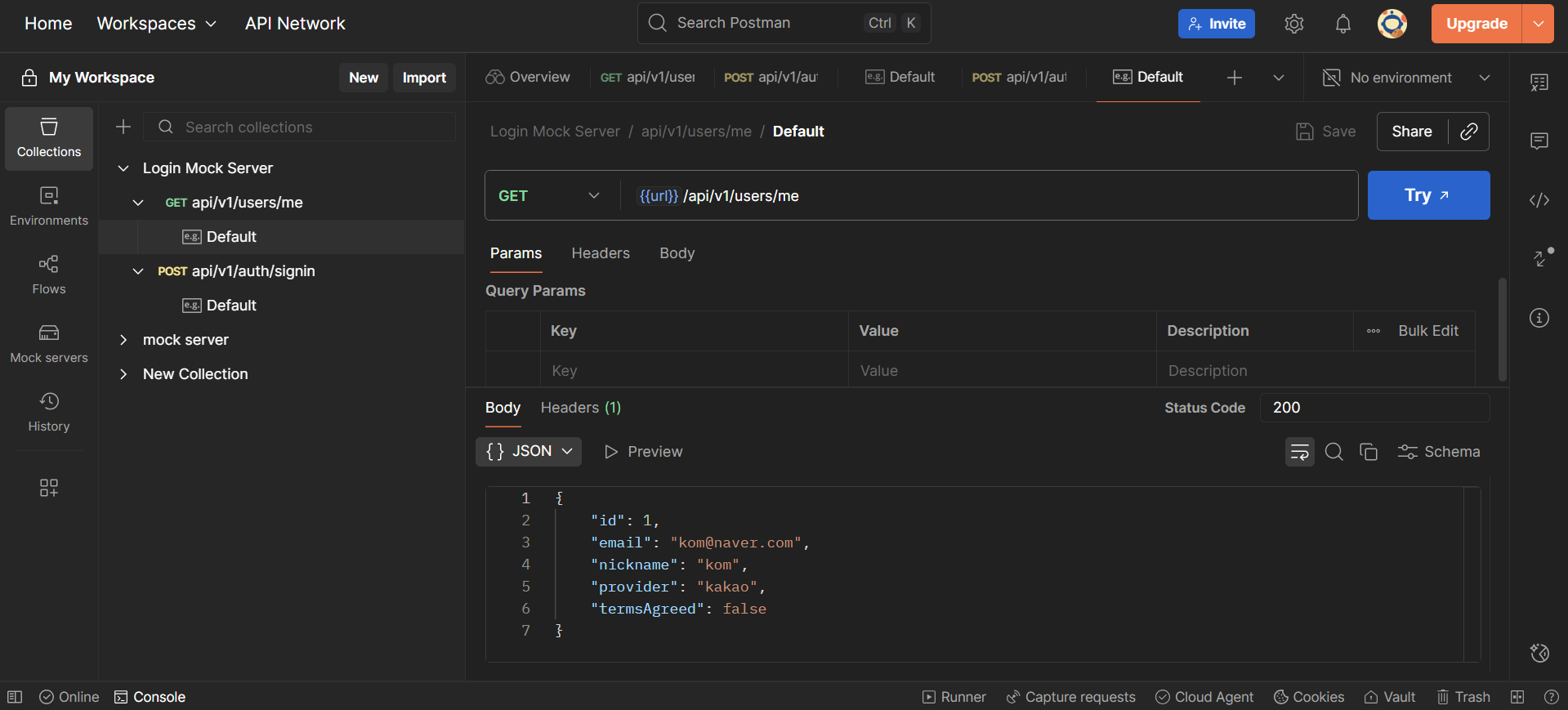Open Cookies manager
This screenshot has height=710, width=1568.
pos(1309,697)
